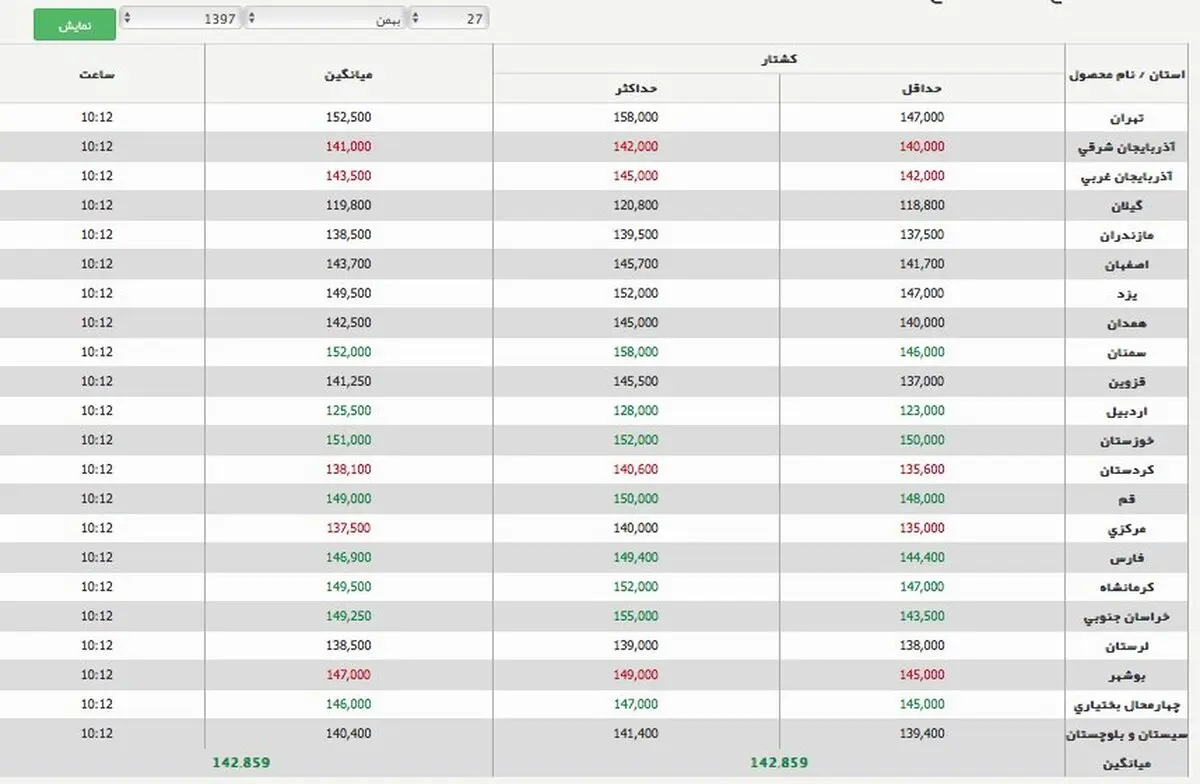The height and width of the screenshot is (784, 1200).
Task: Click the 155,000 maximum value
Action: (636, 616)
